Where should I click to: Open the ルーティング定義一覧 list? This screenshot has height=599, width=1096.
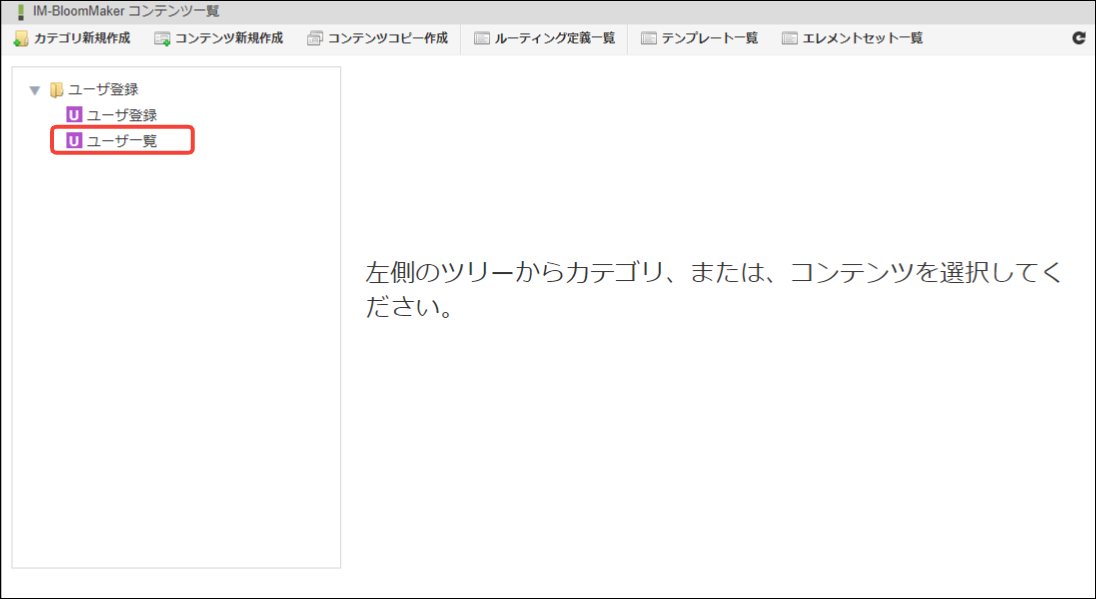(x=545, y=38)
